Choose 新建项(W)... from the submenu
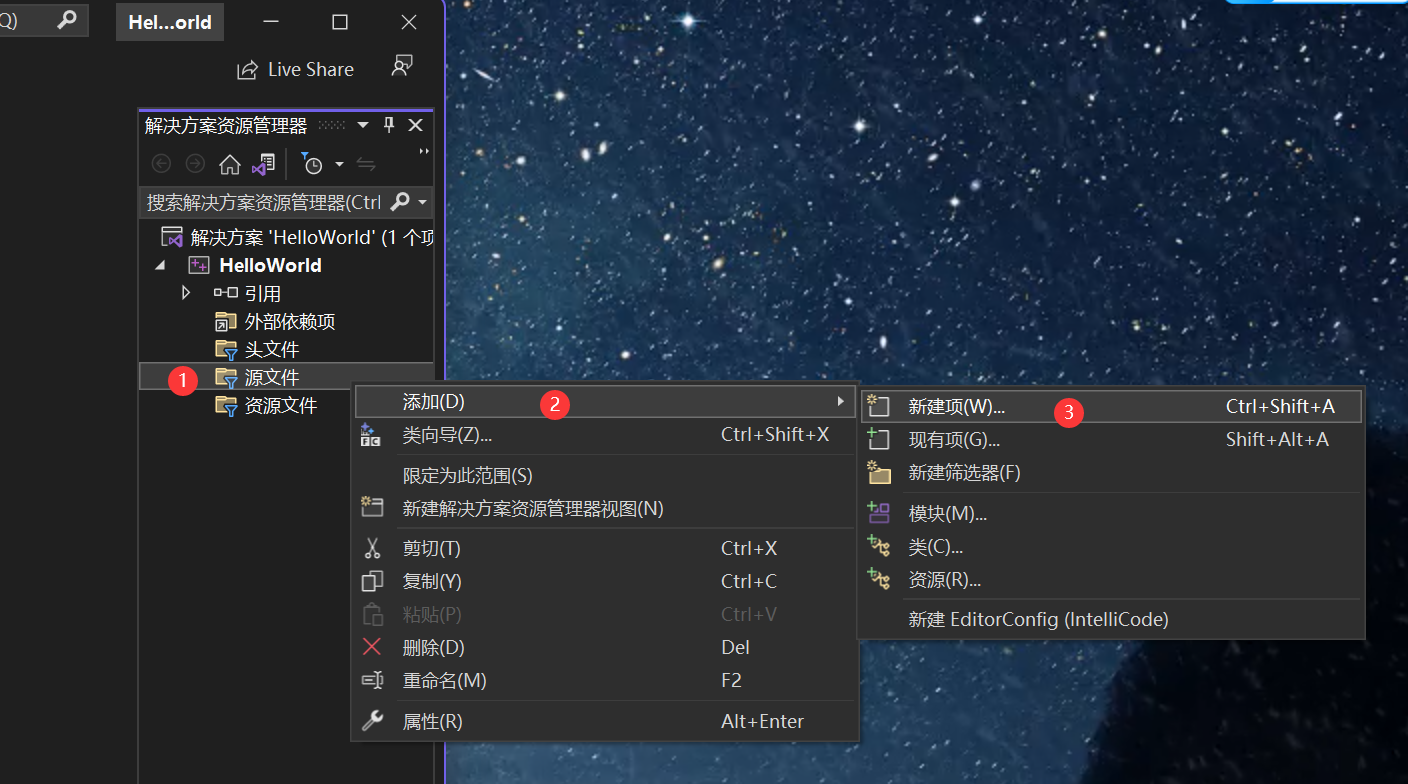 [x=956, y=407]
